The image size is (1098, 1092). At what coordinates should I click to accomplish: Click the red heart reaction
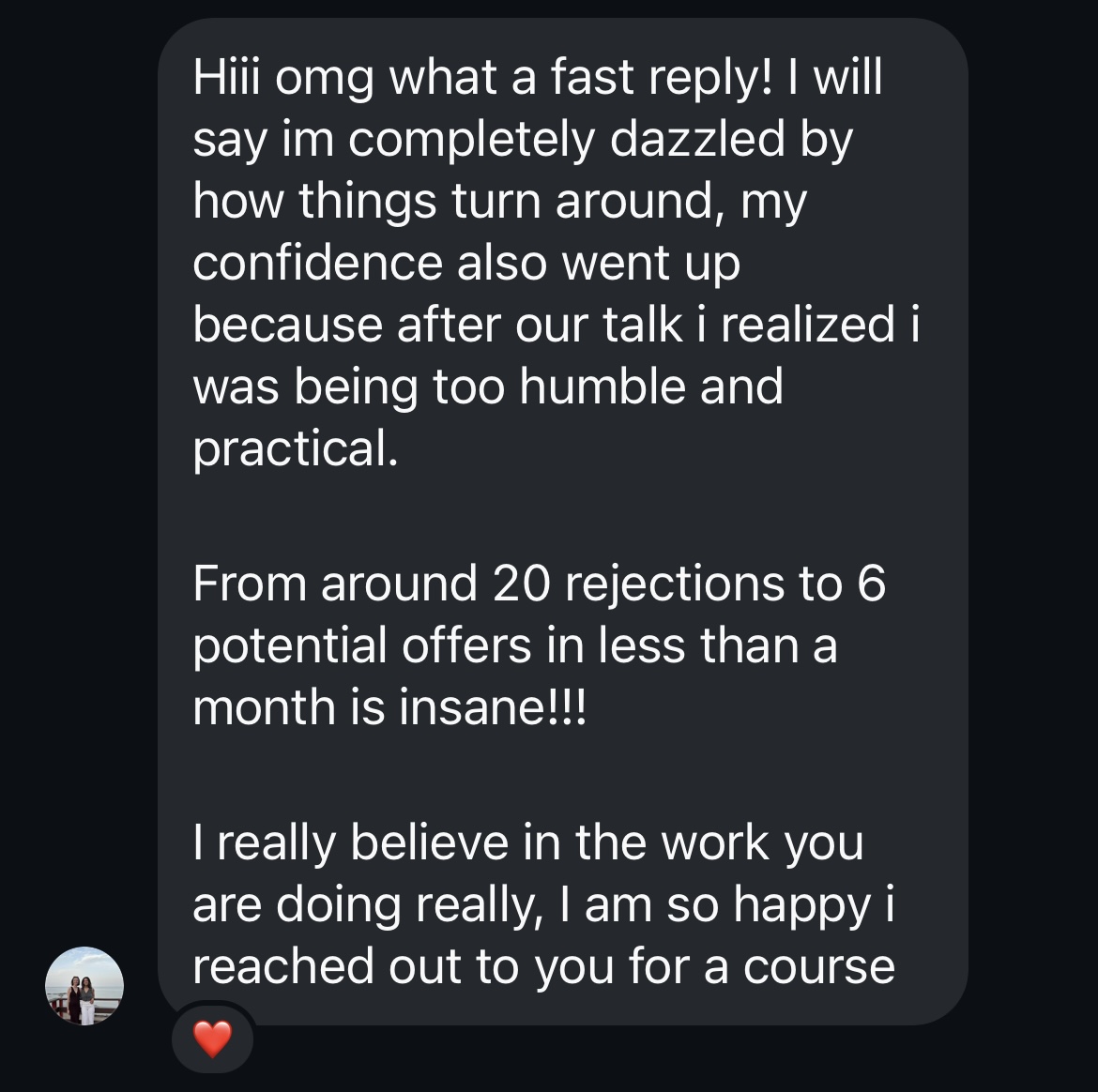pyautogui.click(x=211, y=1039)
